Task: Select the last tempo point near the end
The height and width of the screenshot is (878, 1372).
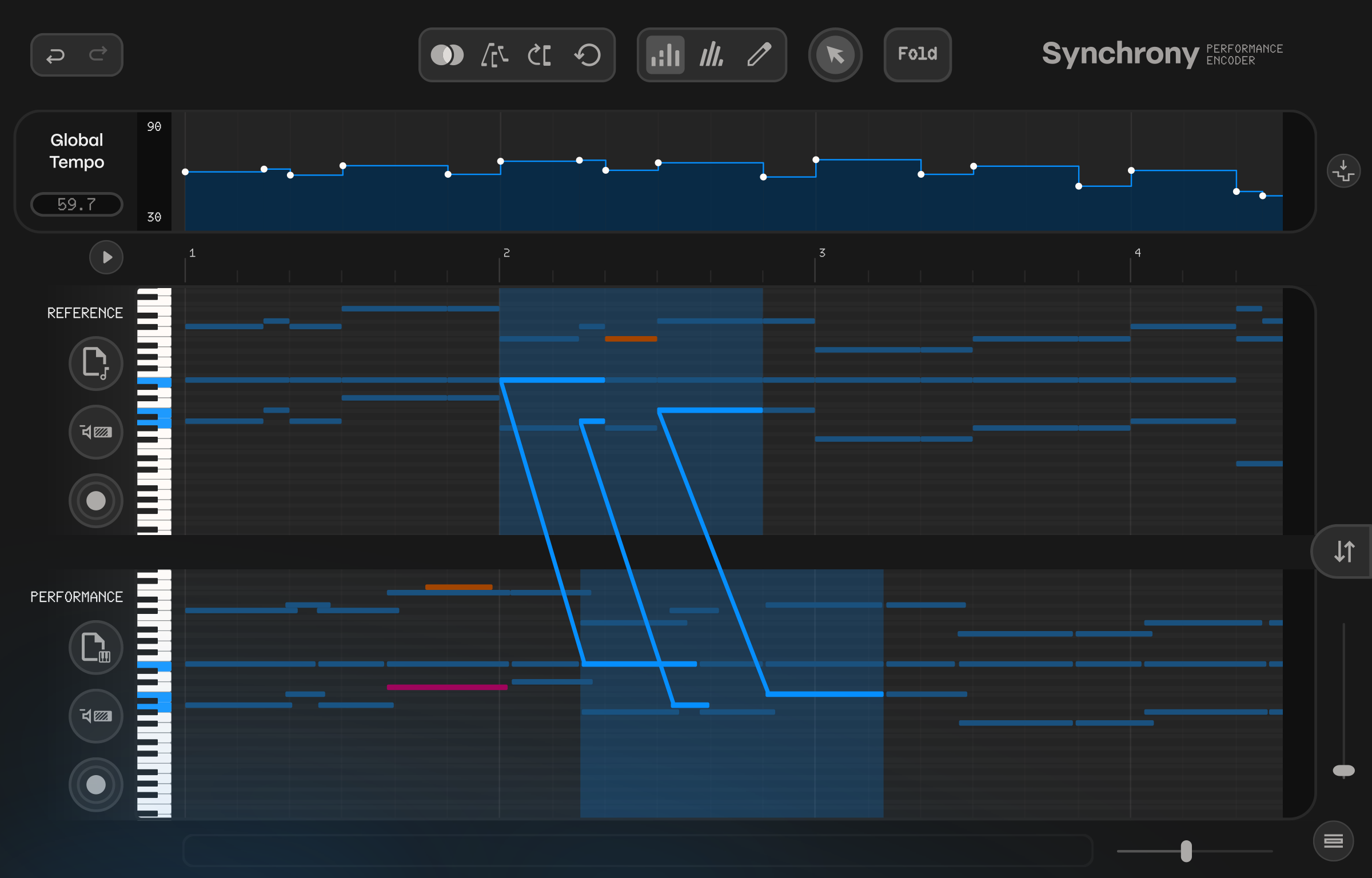Action: click(1263, 195)
